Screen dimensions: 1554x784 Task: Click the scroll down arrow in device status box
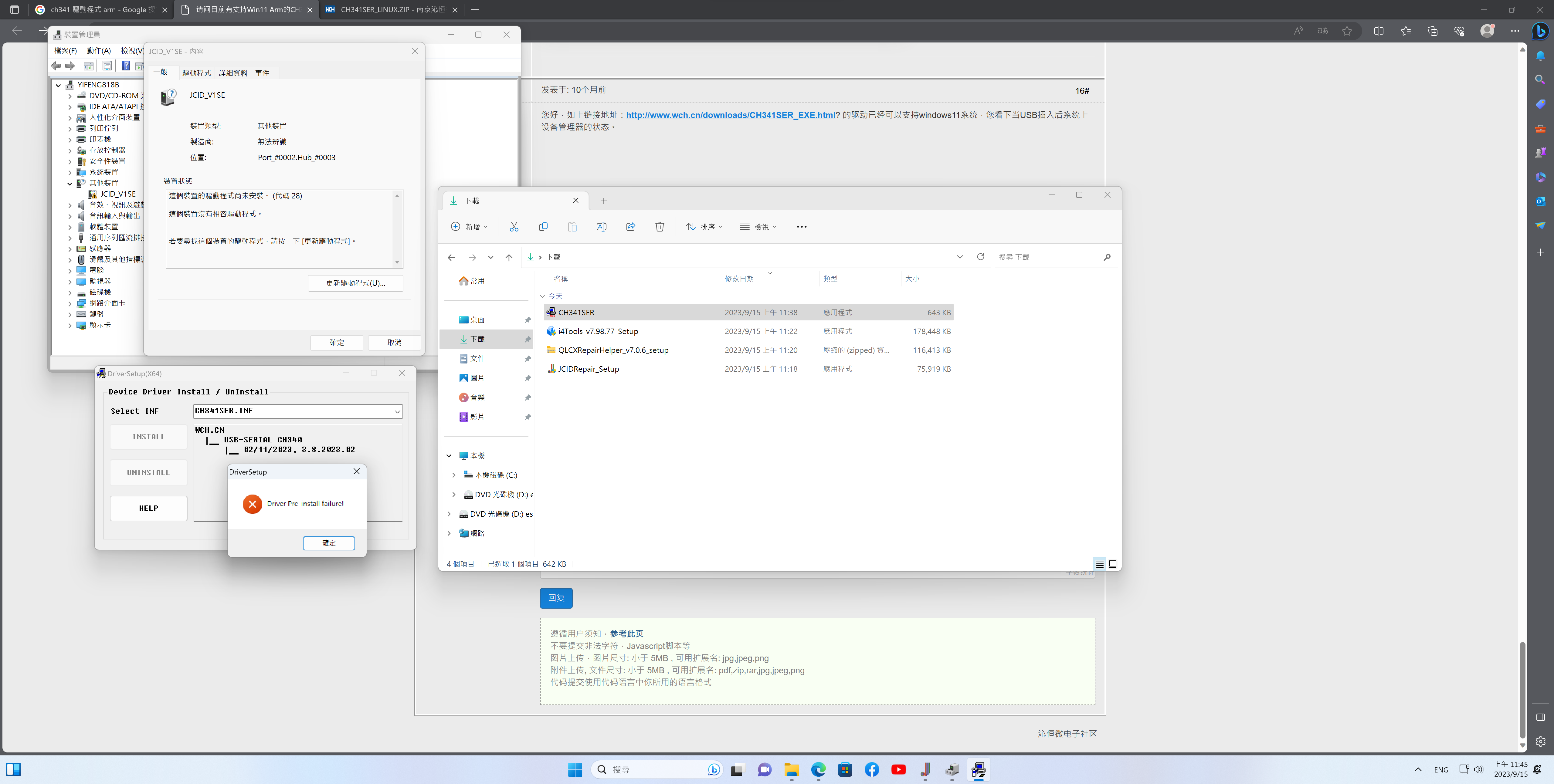tap(397, 262)
